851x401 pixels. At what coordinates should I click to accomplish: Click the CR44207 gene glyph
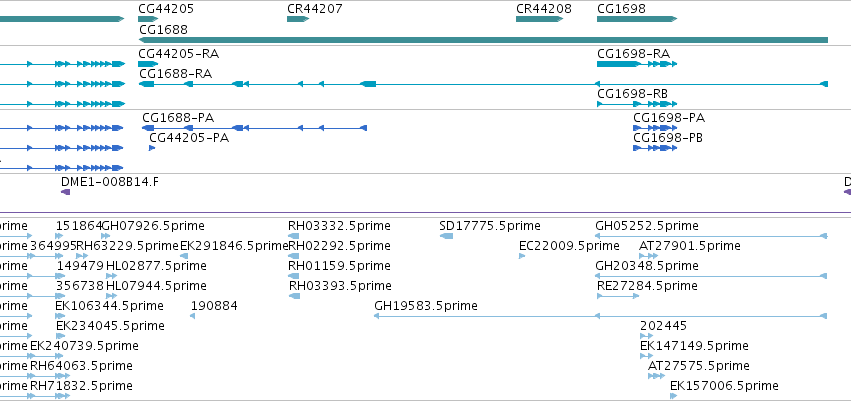(x=298, y=19)
